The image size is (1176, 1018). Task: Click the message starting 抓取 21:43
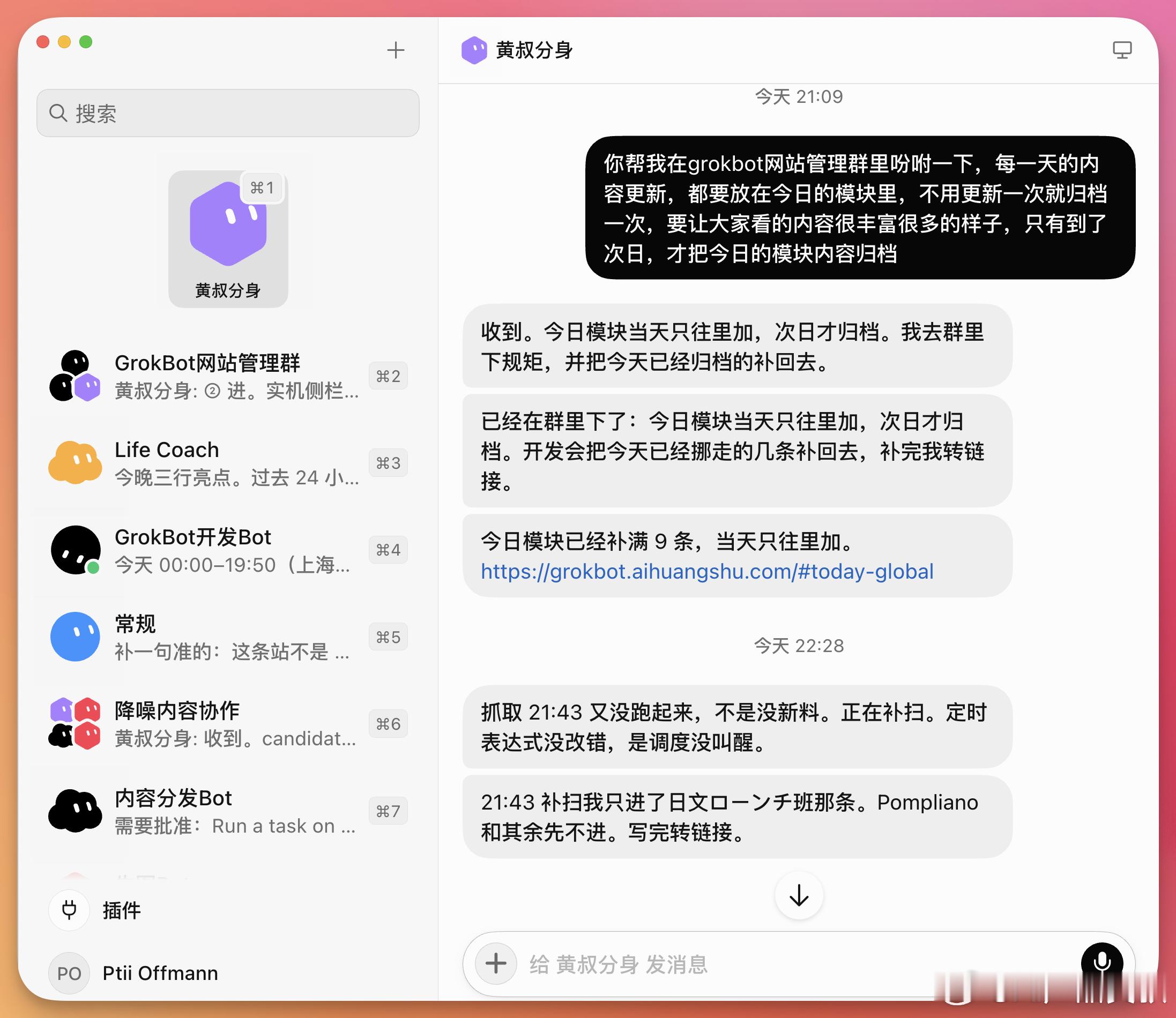click(x=737, y=727)
